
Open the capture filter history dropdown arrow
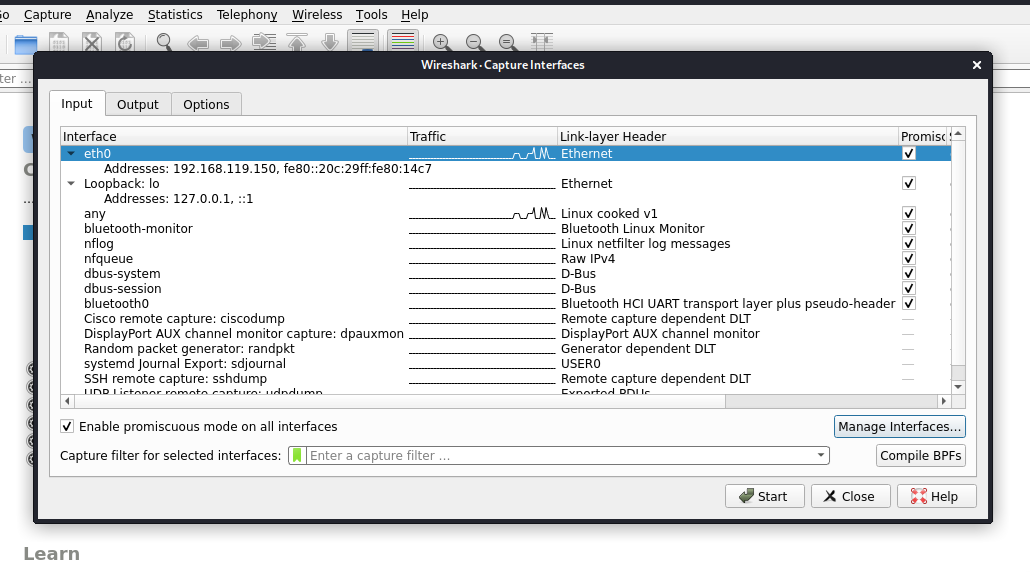820,455
